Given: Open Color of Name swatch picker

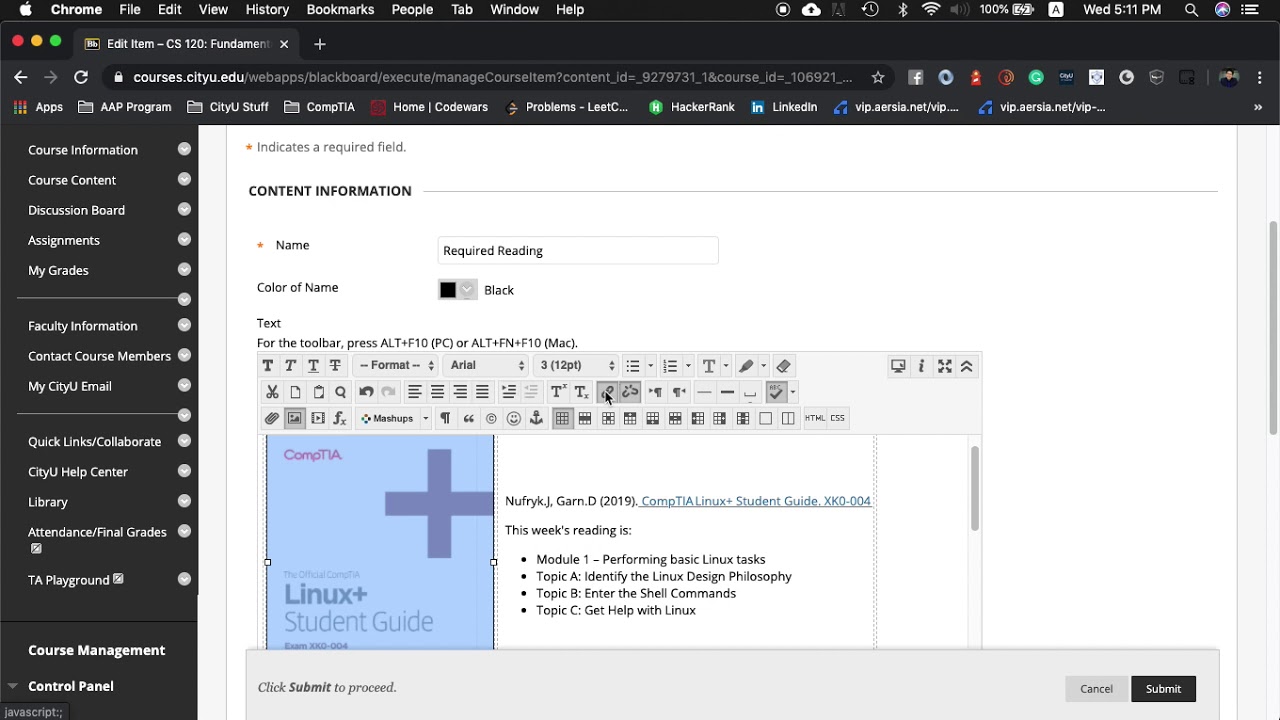Looking at the screenshot, I should [x=457, y=290].
